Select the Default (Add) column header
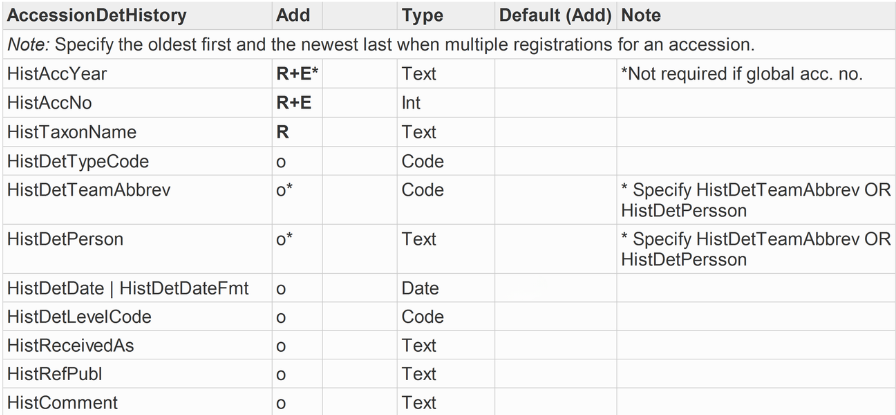This screenshot has height=415, width=896. (555, 15)
